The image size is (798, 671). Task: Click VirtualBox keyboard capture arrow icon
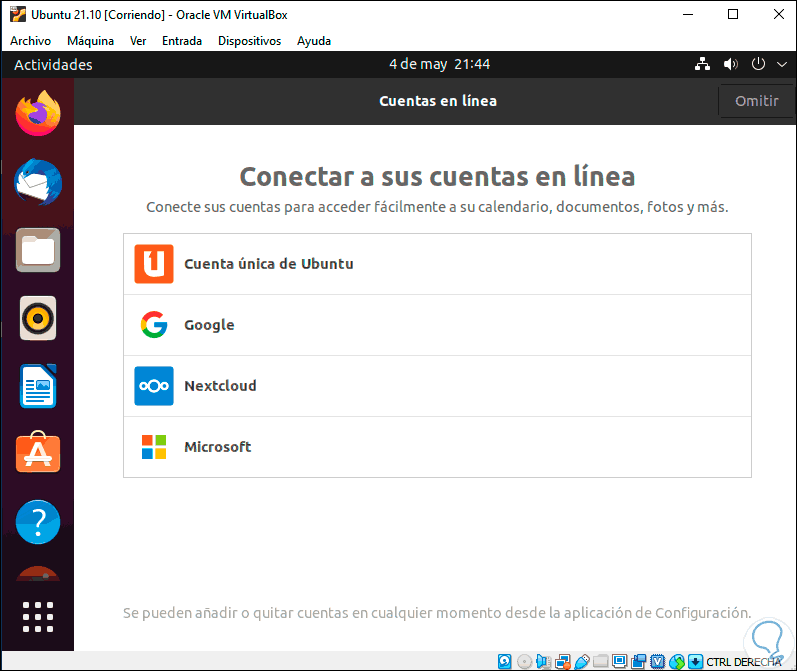[x=695, y=661]
